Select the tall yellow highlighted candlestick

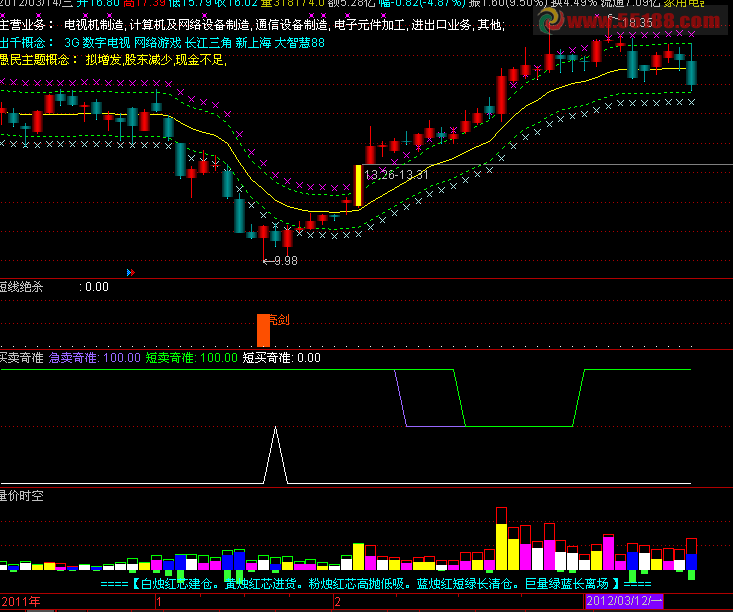[x=359, y=186]
